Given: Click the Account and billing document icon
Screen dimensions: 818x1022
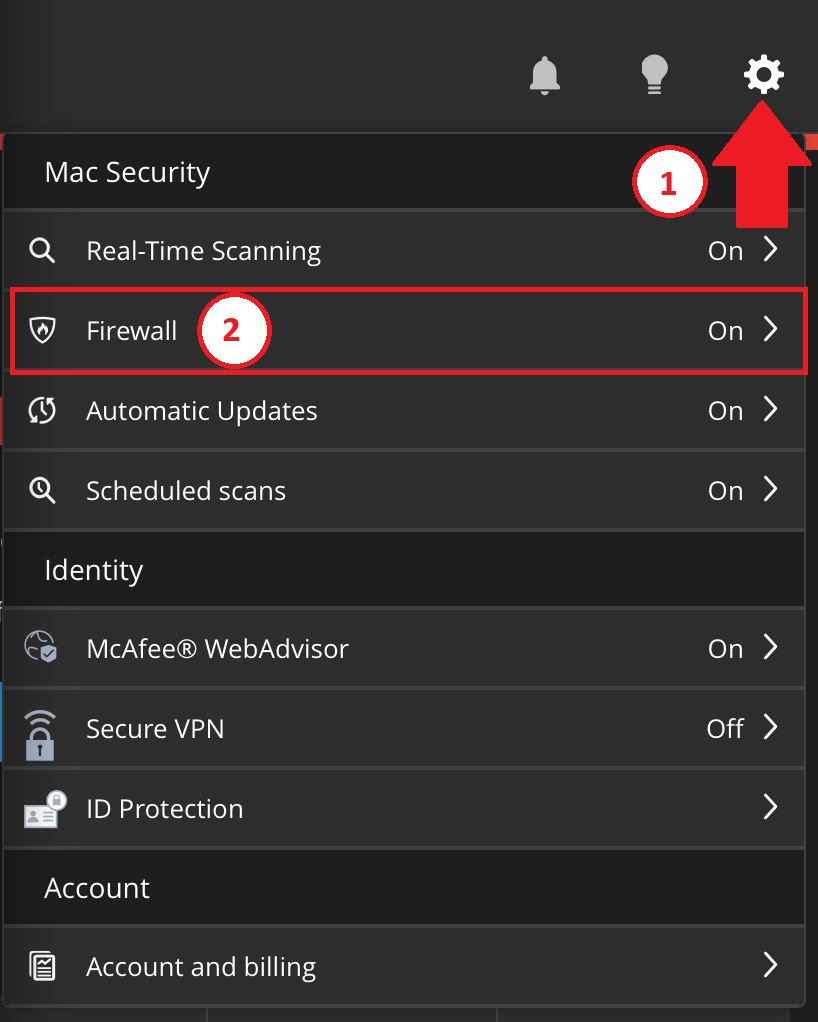Looking at the screenshot, I should 42,966.
